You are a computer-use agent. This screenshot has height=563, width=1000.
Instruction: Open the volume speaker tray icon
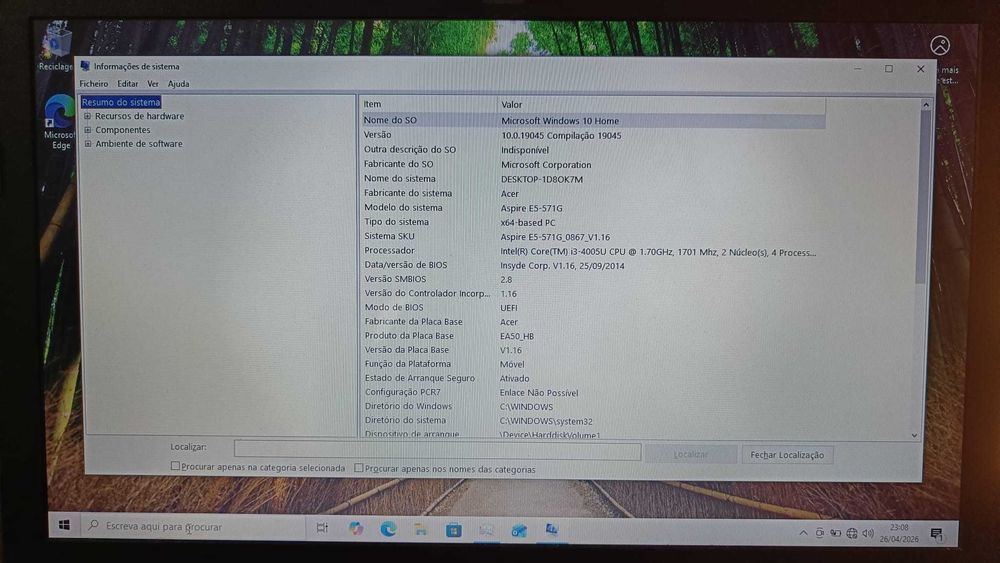pos(868,533)
